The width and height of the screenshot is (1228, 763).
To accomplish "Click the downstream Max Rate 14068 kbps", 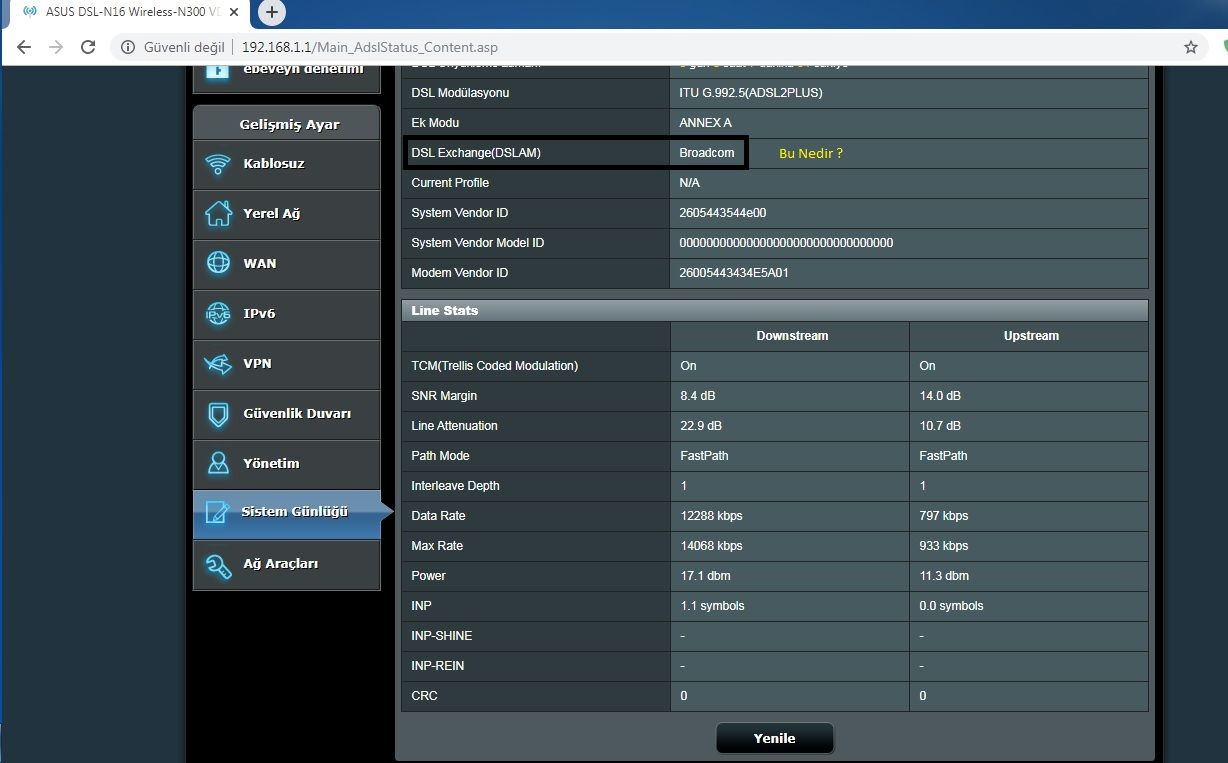I will (x=711, y=546).
